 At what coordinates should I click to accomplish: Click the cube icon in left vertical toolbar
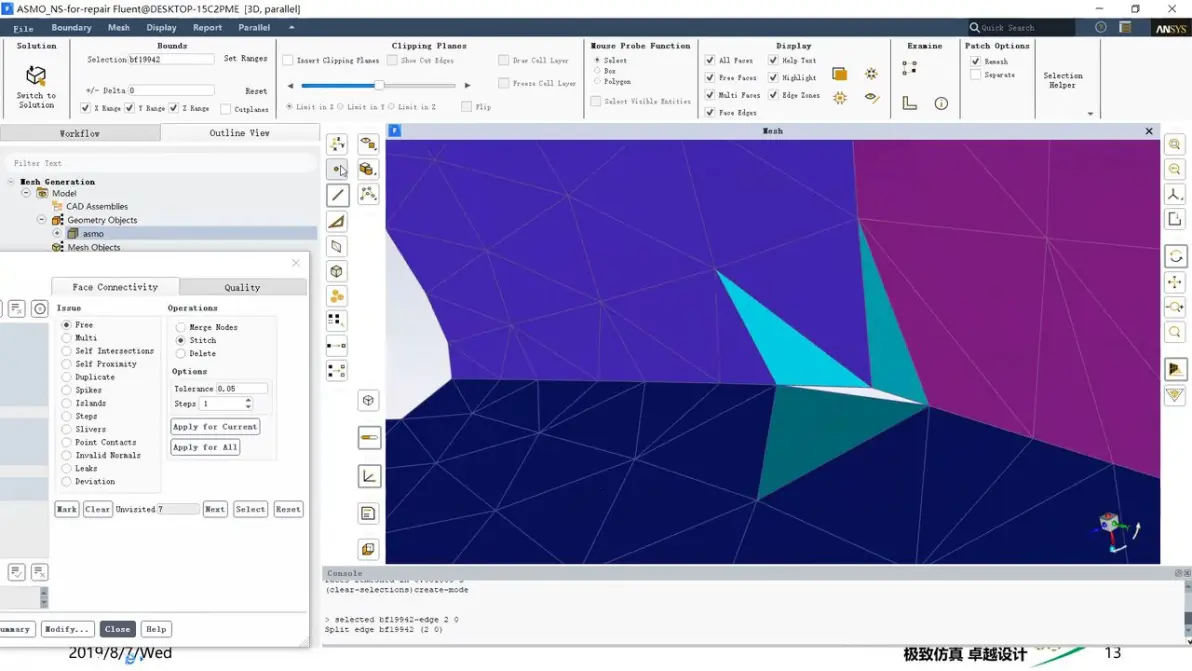(337, 271)
